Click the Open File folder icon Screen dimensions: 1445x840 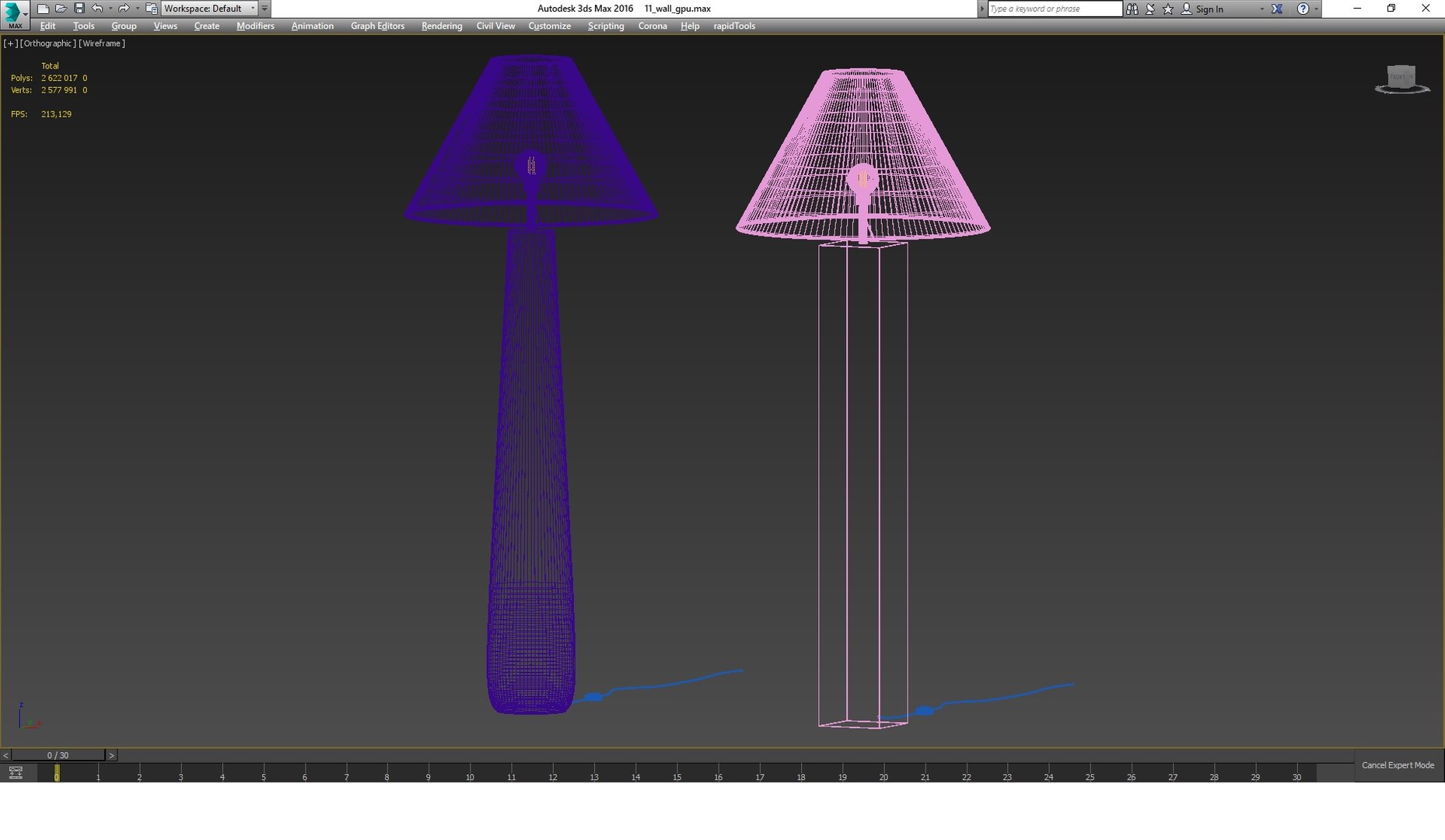(61, 9)
